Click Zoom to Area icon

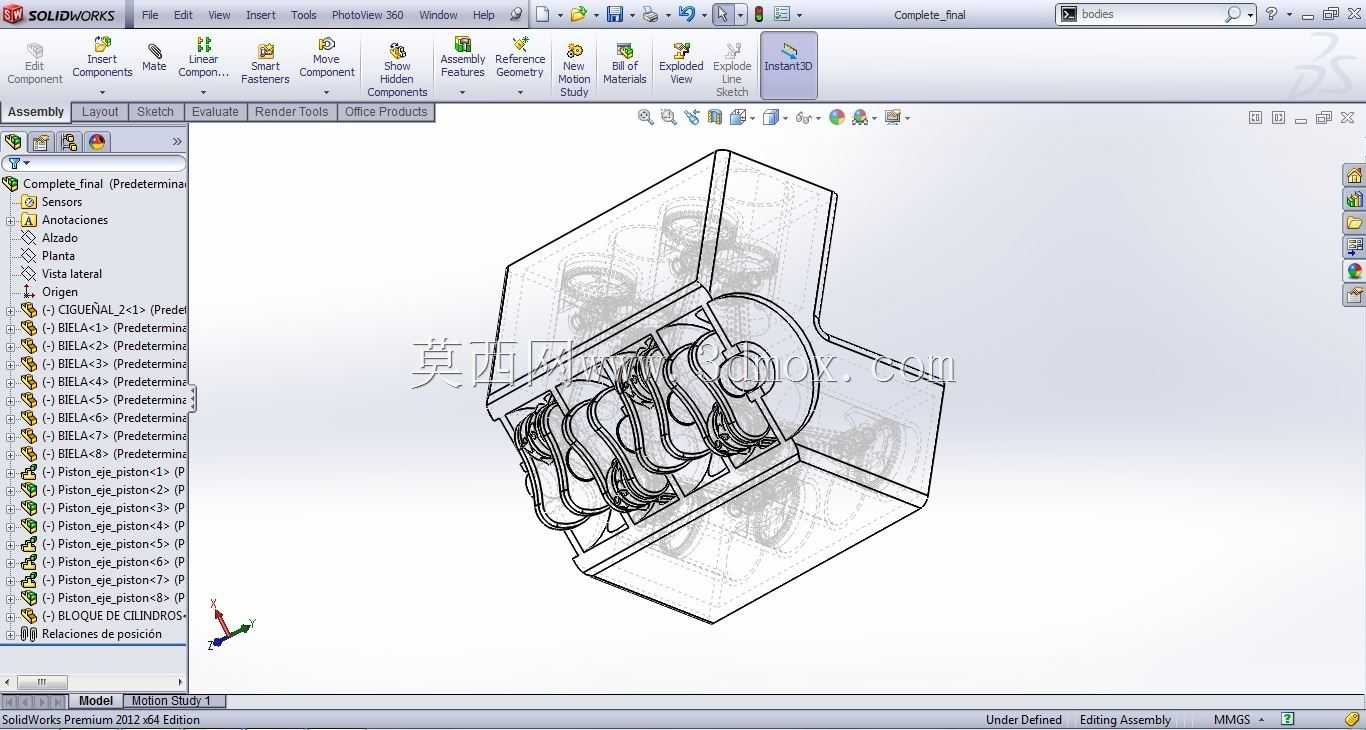click(669, 117)
